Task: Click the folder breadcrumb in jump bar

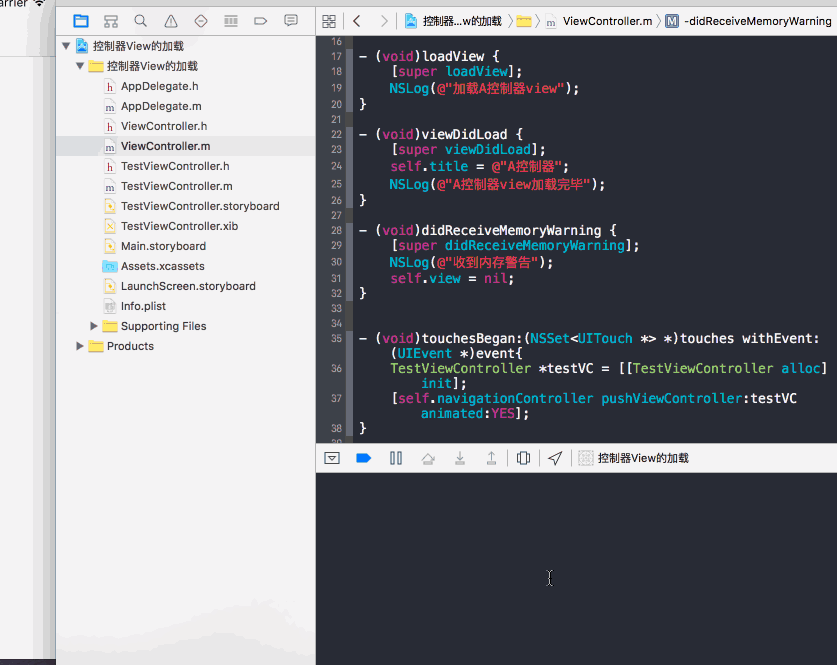Action: point(524,21)
